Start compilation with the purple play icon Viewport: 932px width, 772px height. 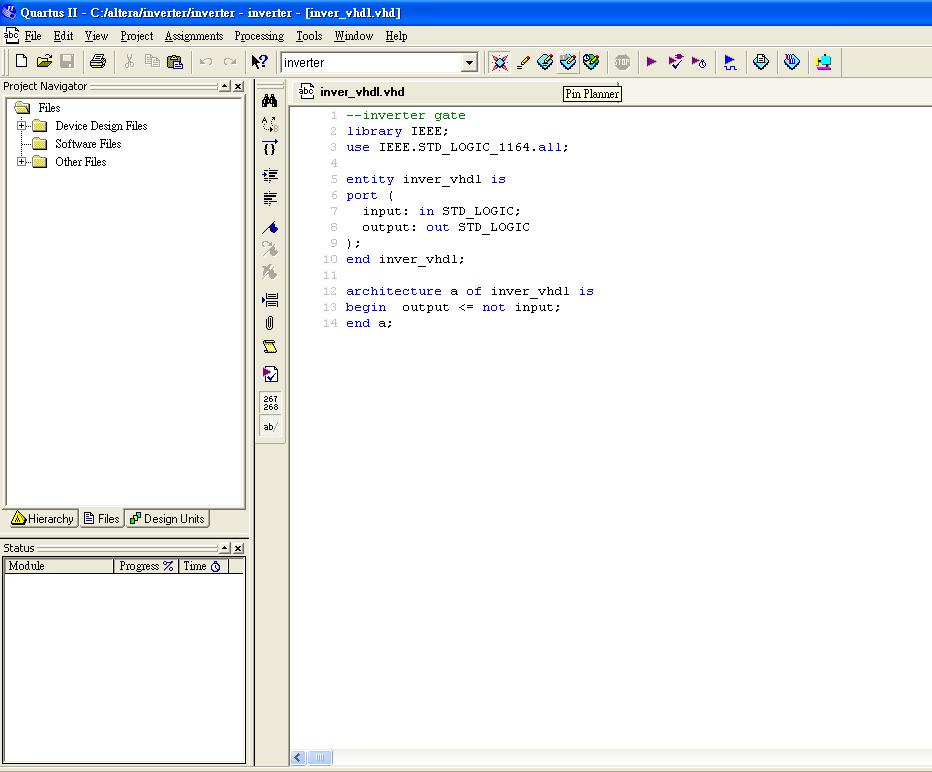(x=652, y=62)
